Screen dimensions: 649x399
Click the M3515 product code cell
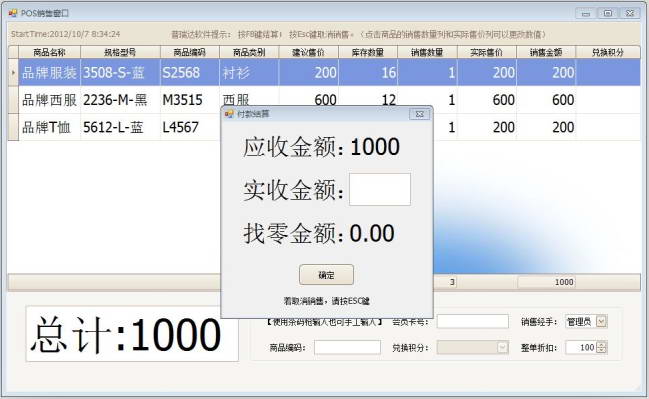tap(190, 100)
